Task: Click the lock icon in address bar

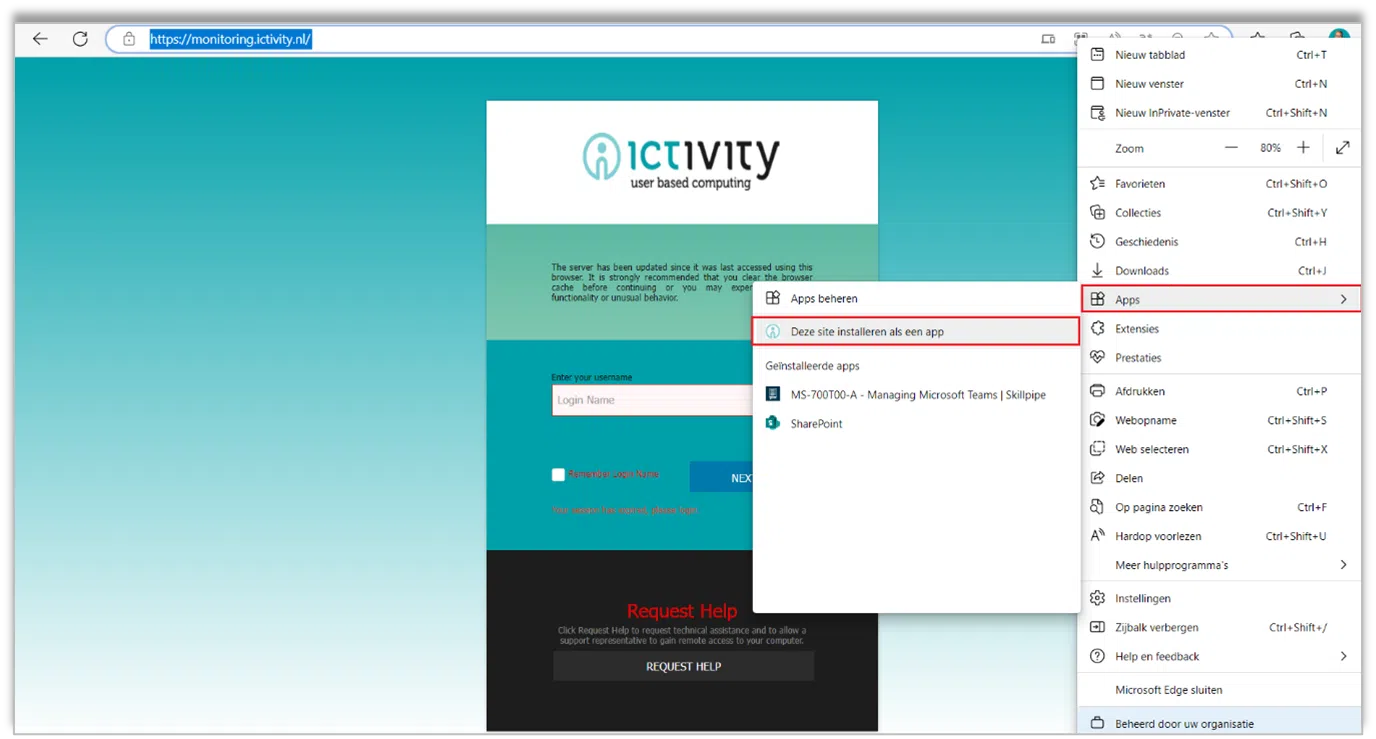Action: pos(129,39)
